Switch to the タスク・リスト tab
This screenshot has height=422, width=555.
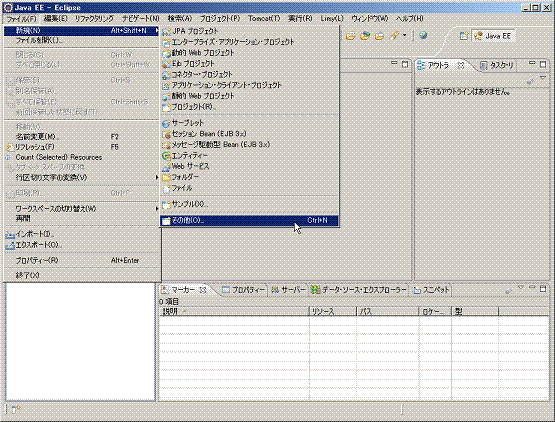click(x=496, y=65)
